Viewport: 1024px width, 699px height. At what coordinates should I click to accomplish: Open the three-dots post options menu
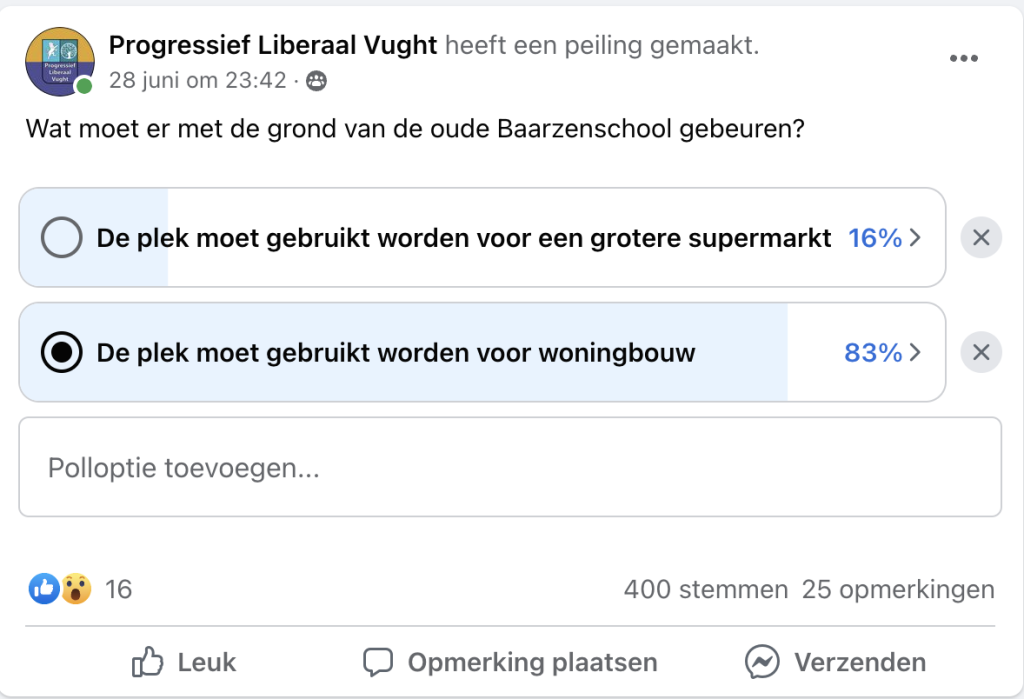point(963,58)
